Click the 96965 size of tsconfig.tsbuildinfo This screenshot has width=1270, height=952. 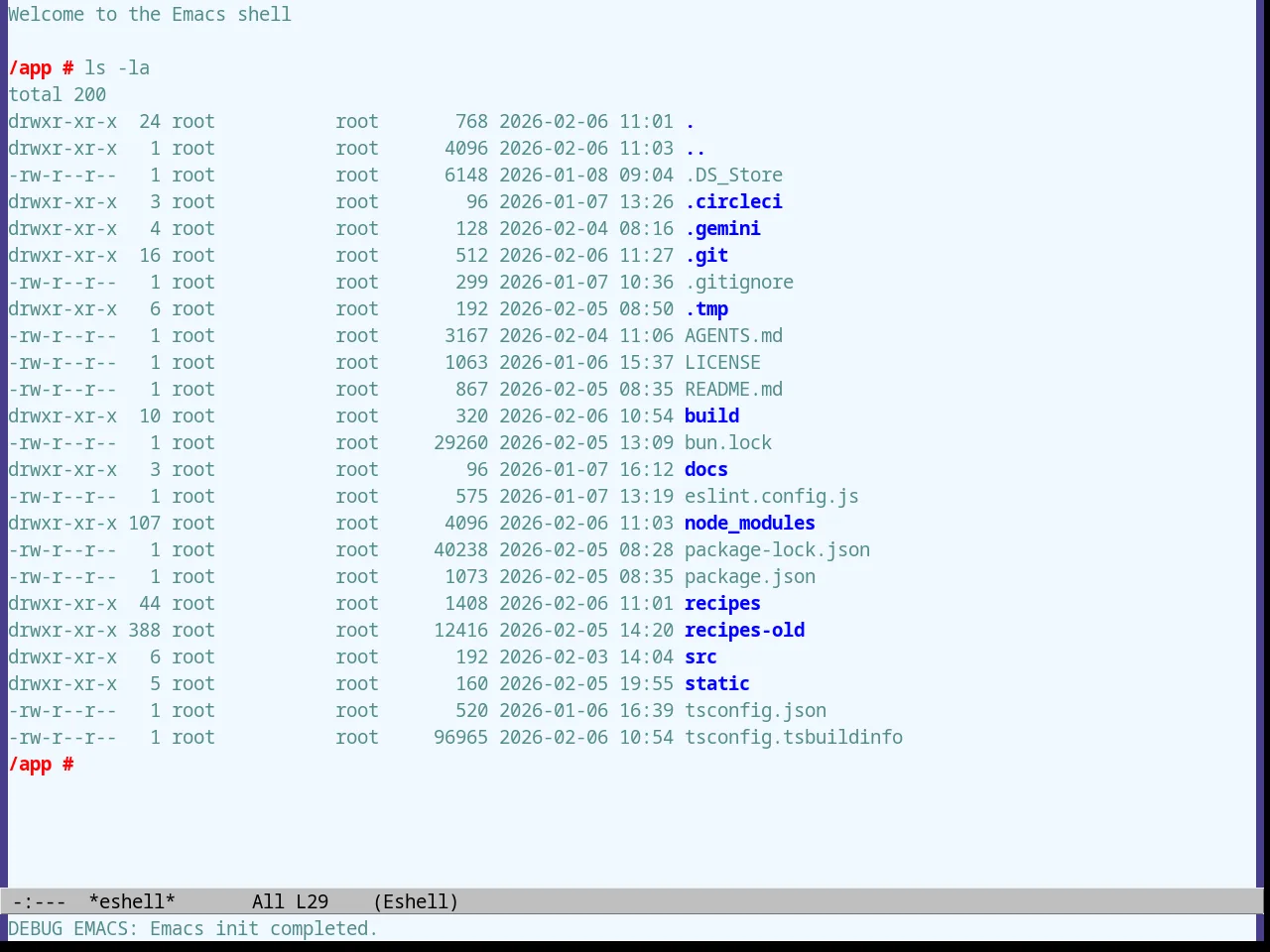coord(460,737)
